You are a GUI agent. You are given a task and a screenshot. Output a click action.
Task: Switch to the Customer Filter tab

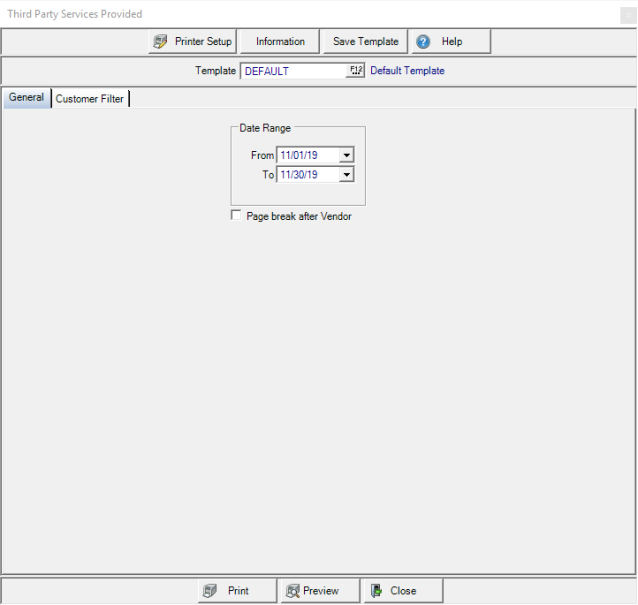90,99
